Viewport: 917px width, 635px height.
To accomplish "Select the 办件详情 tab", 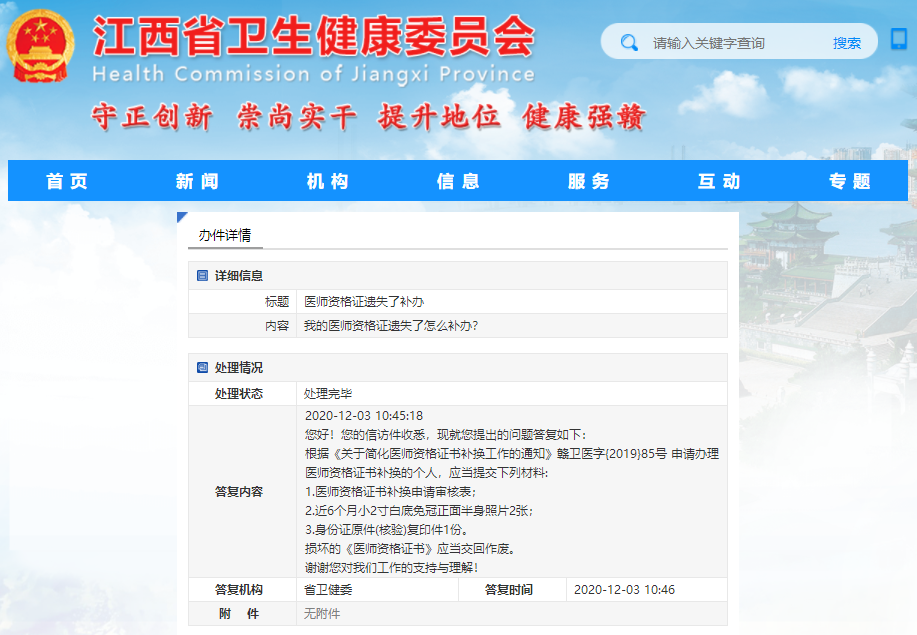I will click(224, 236).
